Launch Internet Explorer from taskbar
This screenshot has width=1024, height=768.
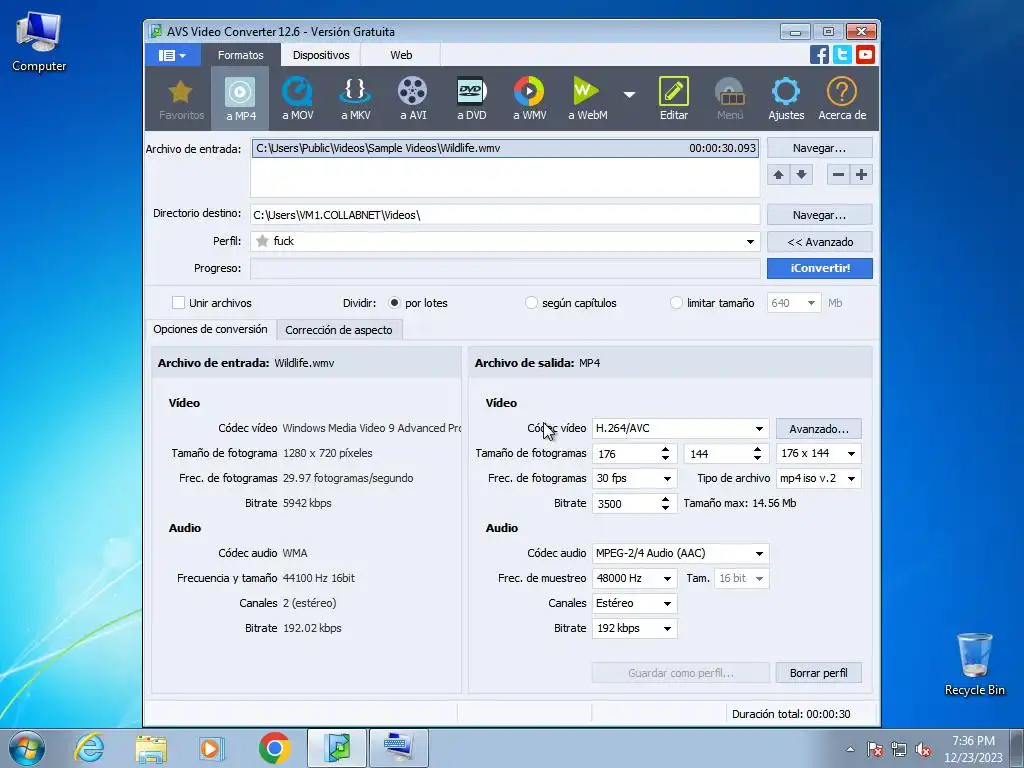pyautogui.click(x=89, y=748)
